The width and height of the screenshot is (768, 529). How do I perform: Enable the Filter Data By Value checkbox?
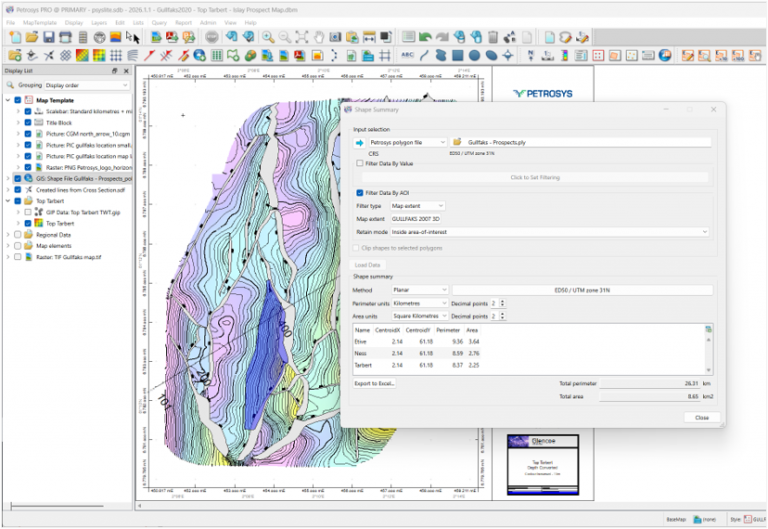360,163
